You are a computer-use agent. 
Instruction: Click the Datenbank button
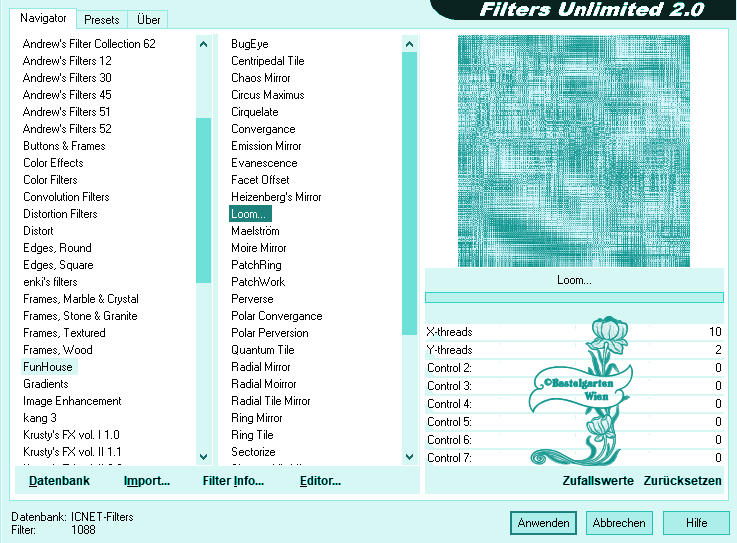pyautogui.click(x=59, y=480)
